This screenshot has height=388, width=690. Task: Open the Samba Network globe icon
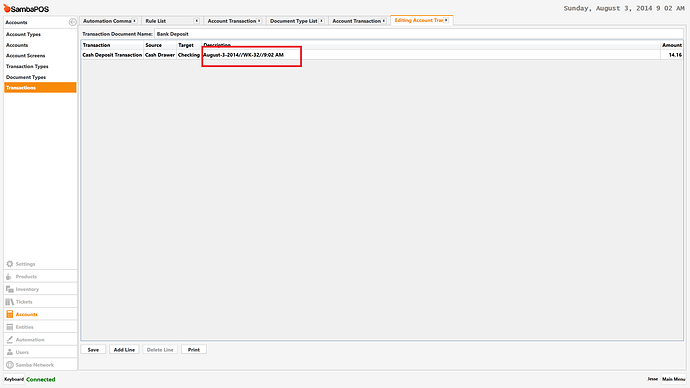(10, 365)
